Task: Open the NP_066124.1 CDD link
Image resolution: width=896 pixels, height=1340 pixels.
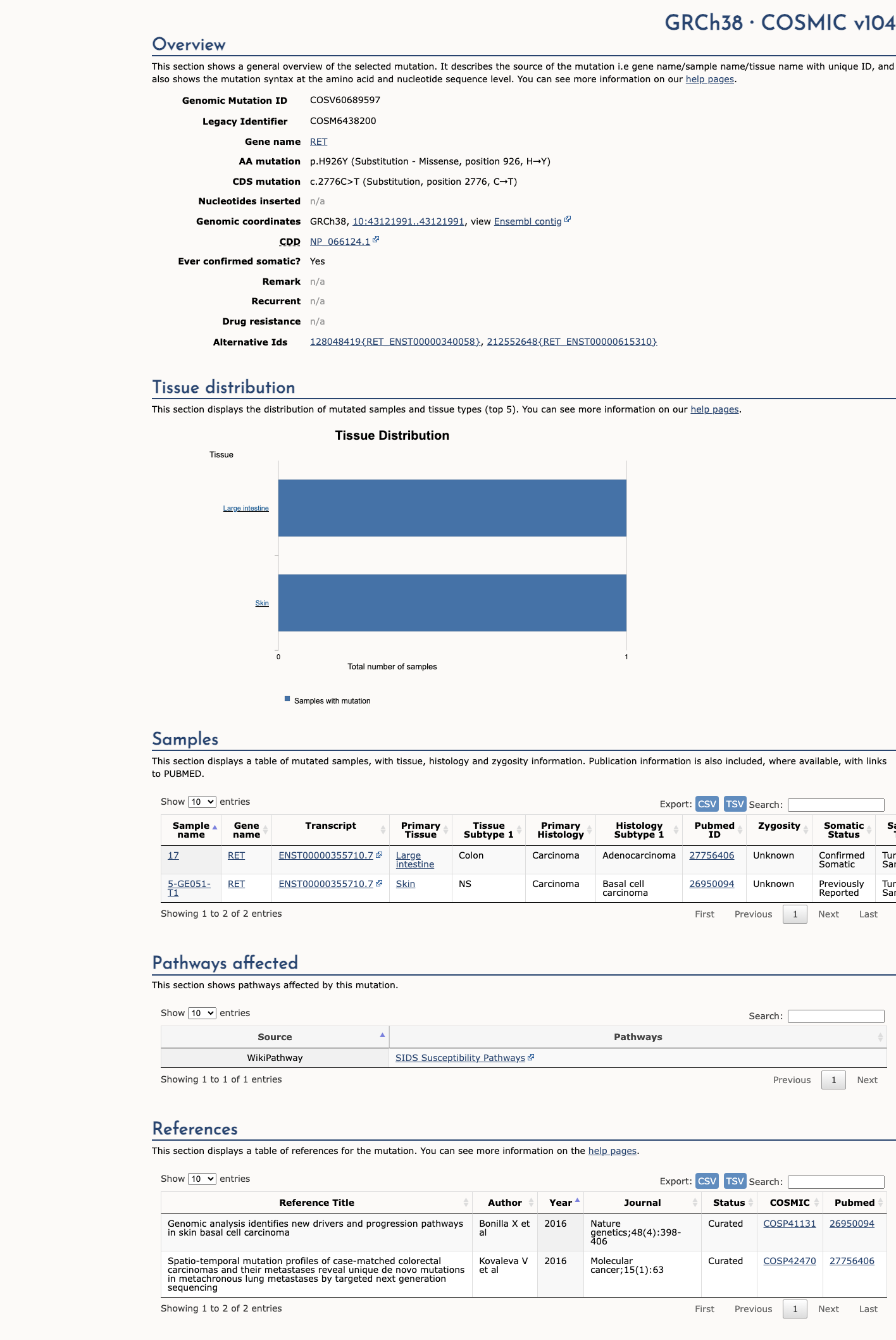Action: 340,242
